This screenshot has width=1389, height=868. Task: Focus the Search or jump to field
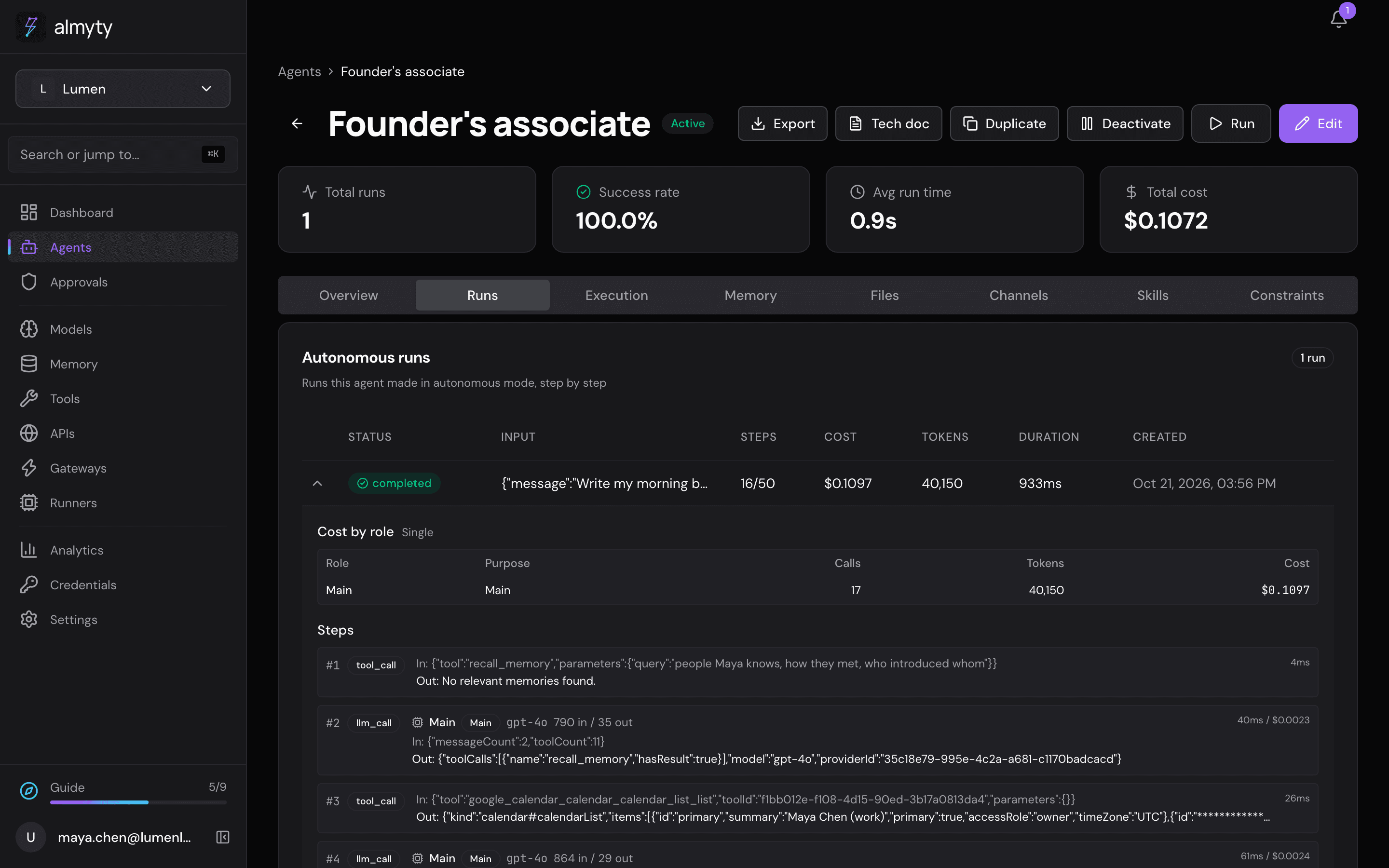pyautogui.click(x=123, y=154)
